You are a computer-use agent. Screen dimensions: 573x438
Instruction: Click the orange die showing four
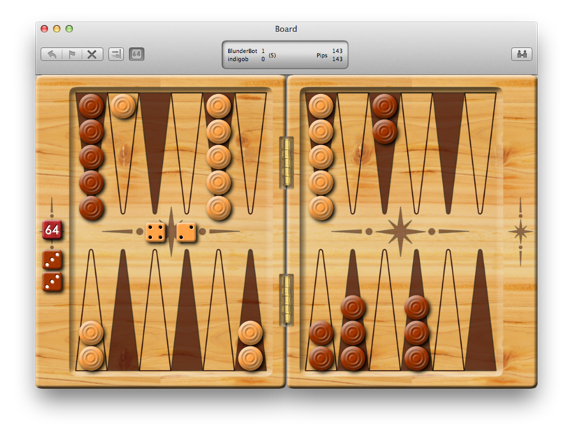tap(155, 232)
